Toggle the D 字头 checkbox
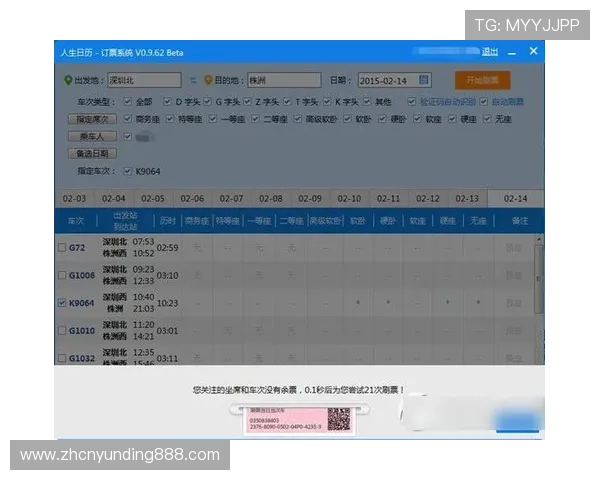Viewport: 600px width, 480px height. 167,101
